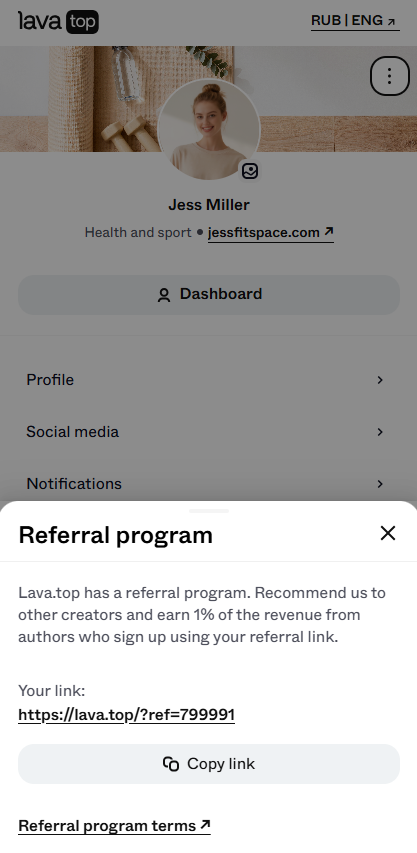This screenshot has height=853, width=417.
Task: Click Jess Miller's profile photo
Action: (208, 129)
